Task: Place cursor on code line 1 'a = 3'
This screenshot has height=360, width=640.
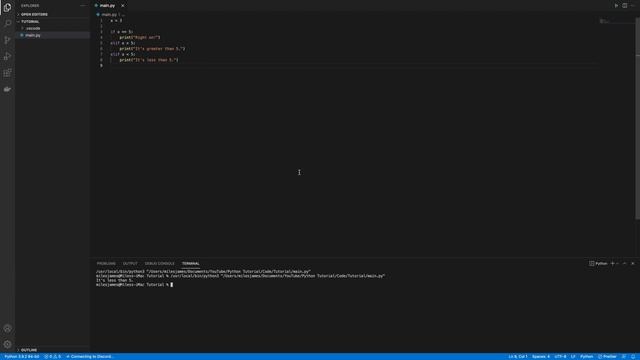Action: coord(116,20)
